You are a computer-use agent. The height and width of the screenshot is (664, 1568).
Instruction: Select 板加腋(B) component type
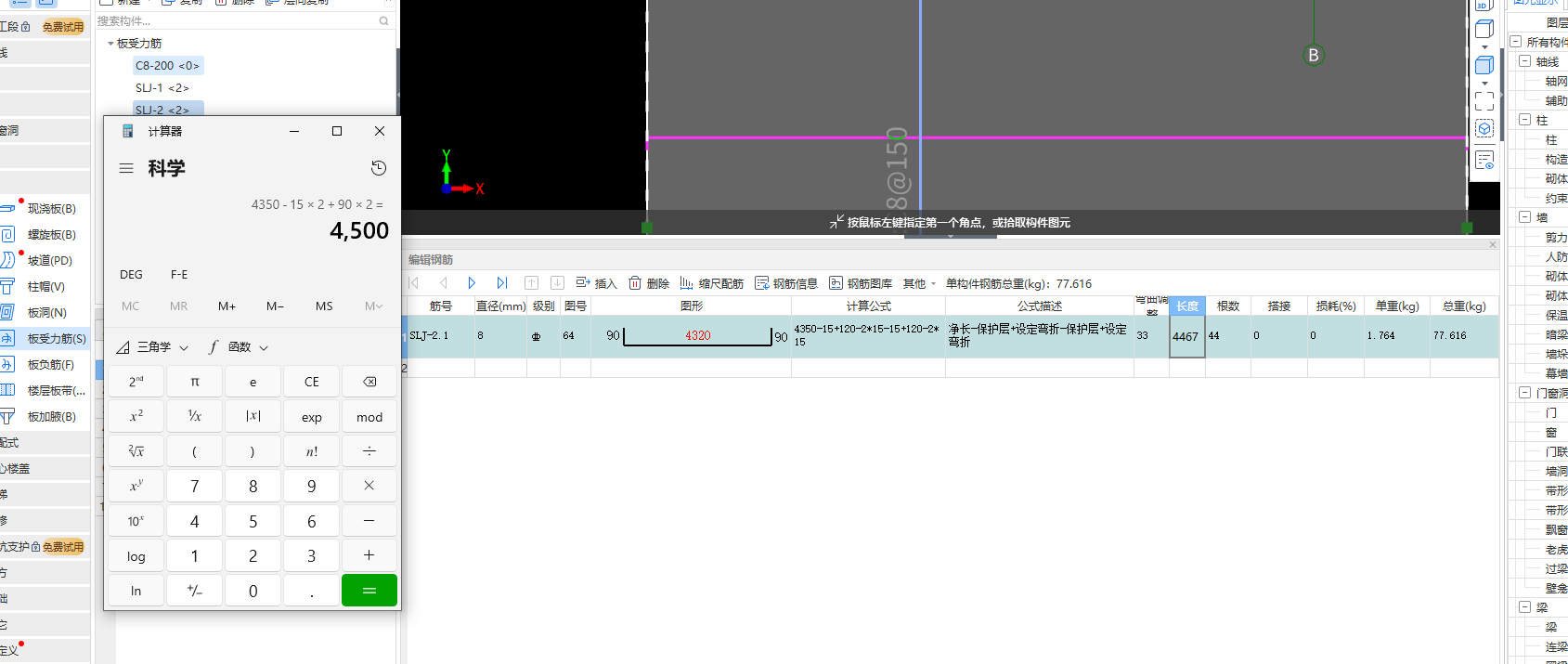coord(44,417)
